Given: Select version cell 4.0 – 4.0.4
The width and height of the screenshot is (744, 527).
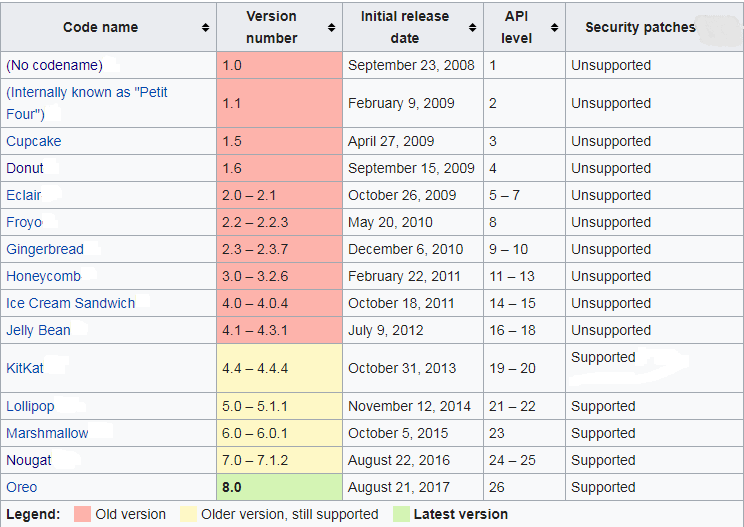Looking at the screenshot, I should point(279,303).
